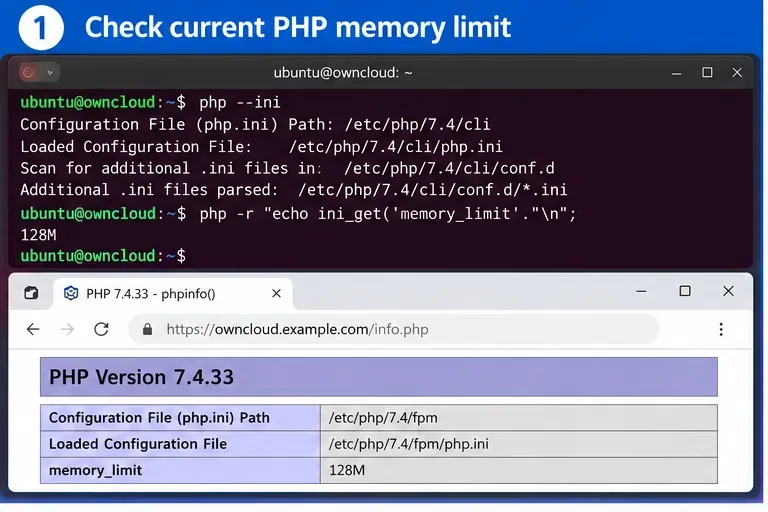The image size is (768, 512).
Task: Click the '/etc/php/7.4/fpm/php.ini' table value
Action: (x=519, y=444)
